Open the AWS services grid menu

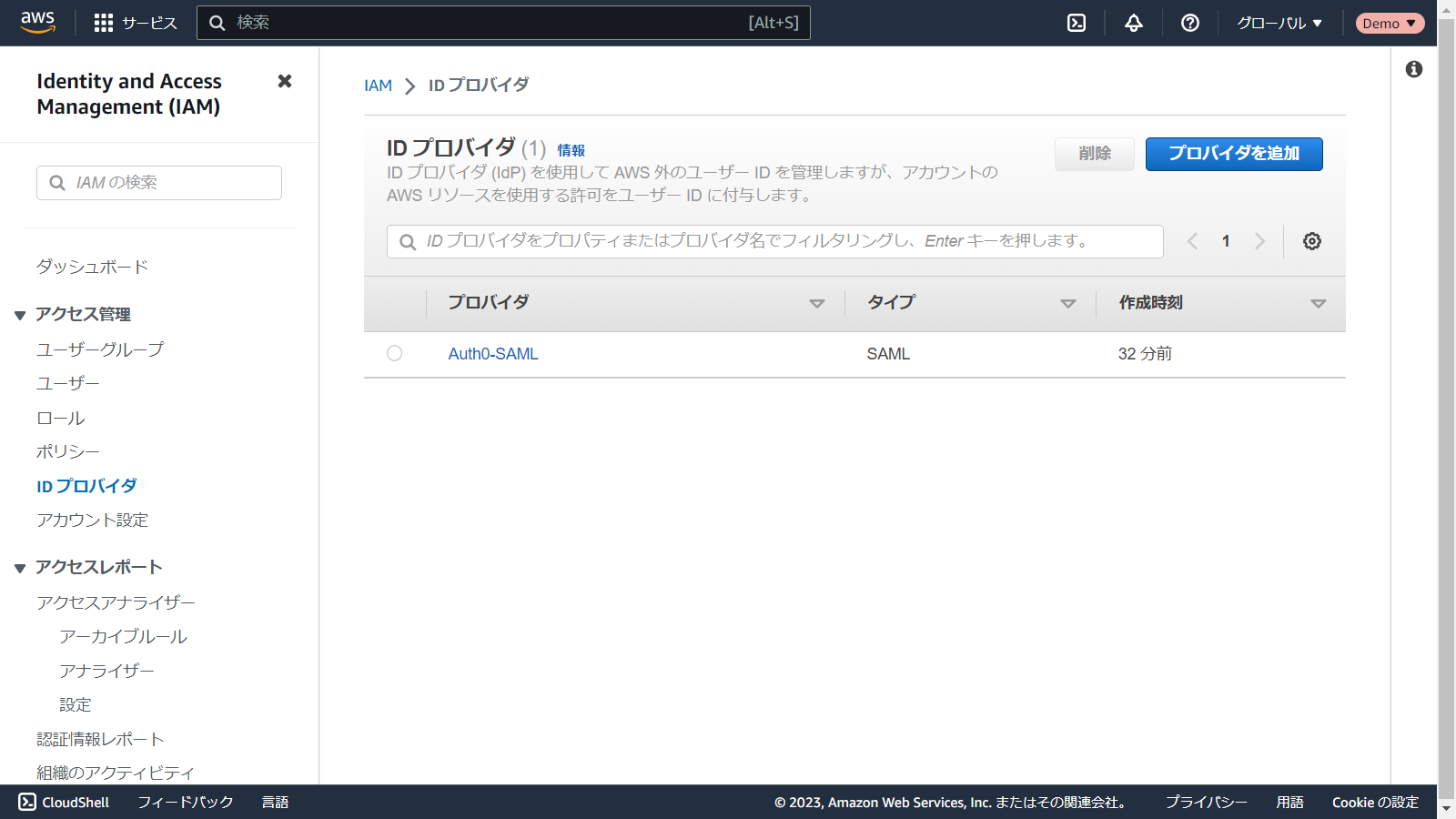[104, 23]
